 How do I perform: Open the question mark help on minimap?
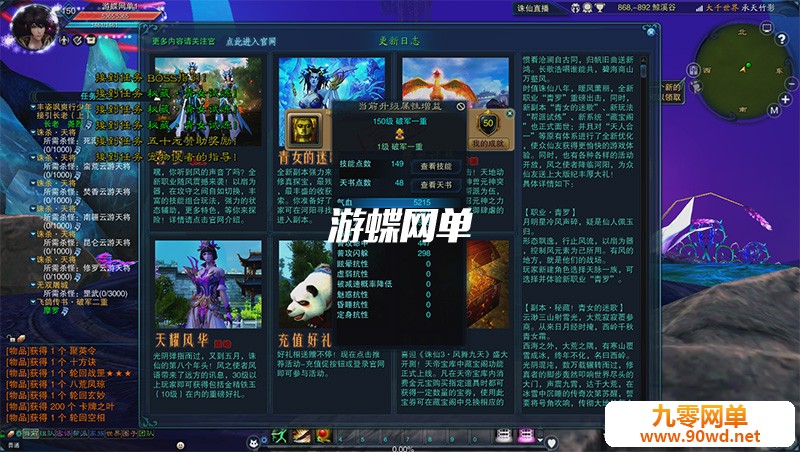(x=782, y=39)
